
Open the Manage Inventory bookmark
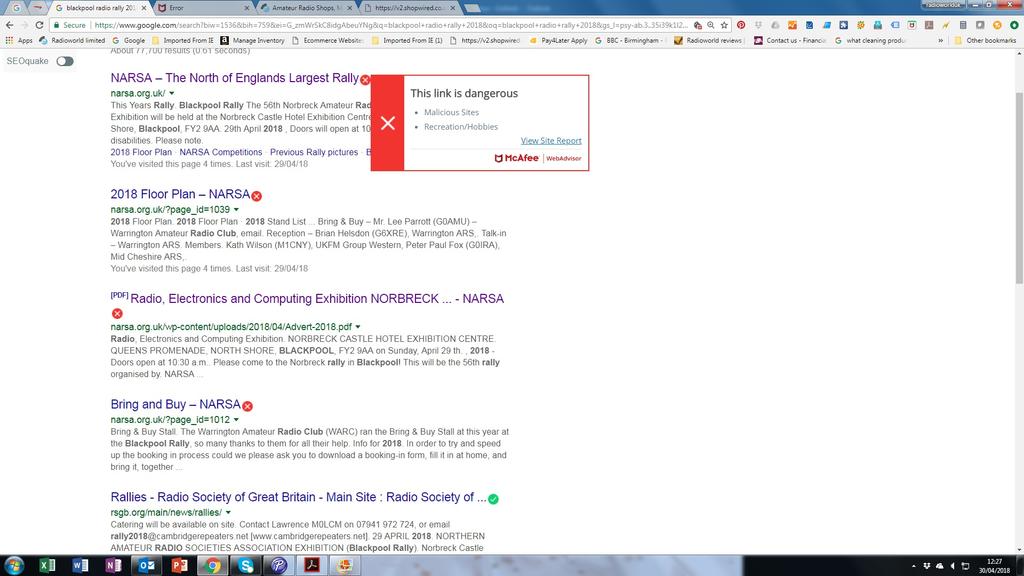pos(252,40)
